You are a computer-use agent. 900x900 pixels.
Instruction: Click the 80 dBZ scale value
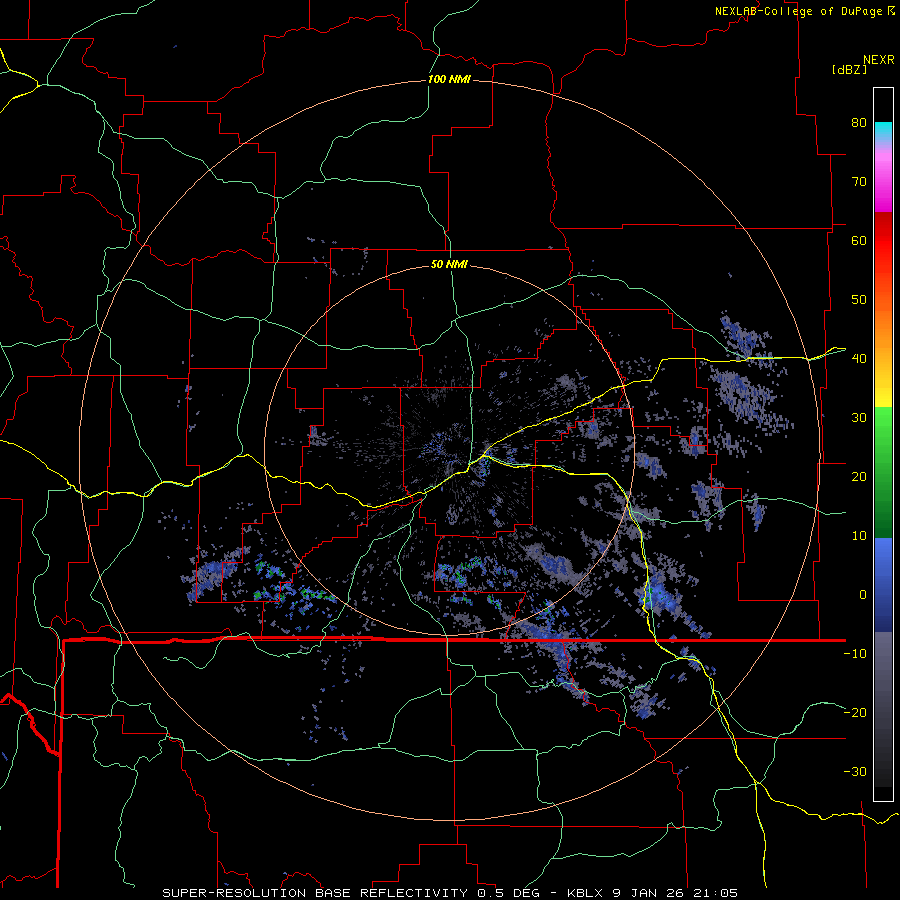(x=859, y=122)
